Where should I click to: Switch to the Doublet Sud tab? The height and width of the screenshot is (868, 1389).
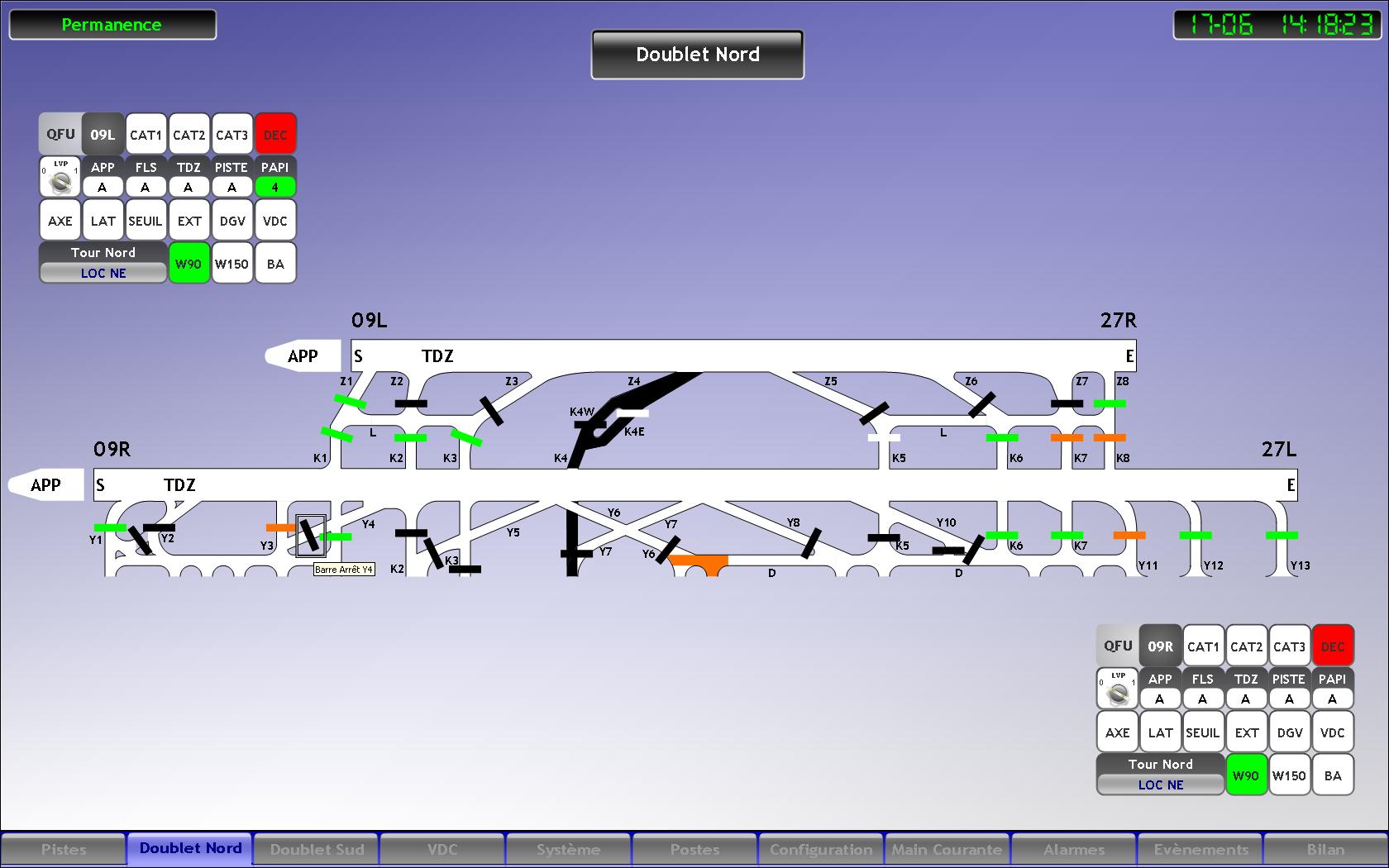pos(317,849)
